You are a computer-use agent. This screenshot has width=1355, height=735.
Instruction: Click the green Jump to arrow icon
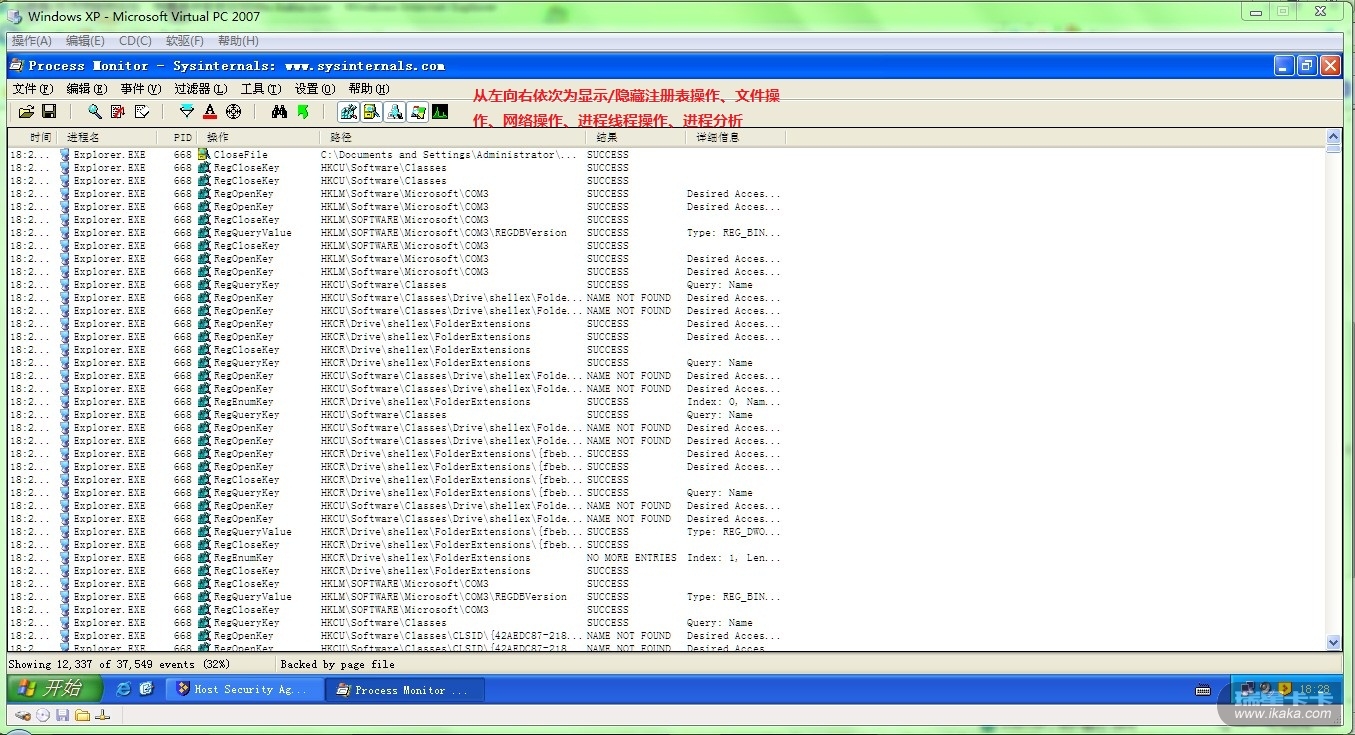pos(303,112)
